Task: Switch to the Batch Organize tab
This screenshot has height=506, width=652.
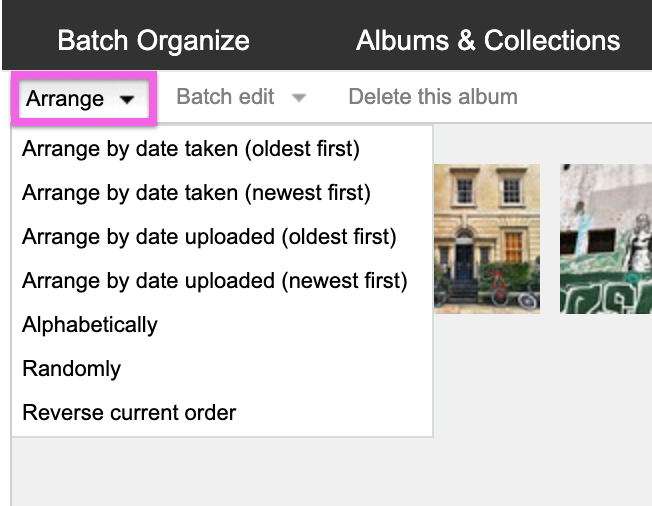Action: tap(153, 40)
